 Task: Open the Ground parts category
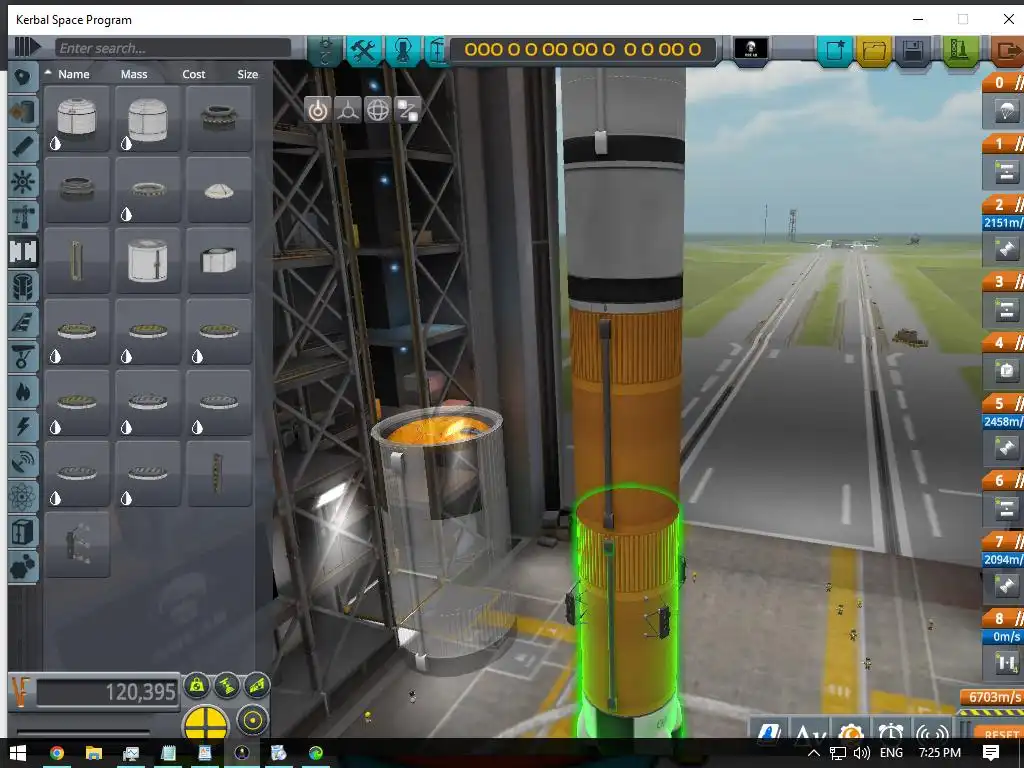pos(23,357)
